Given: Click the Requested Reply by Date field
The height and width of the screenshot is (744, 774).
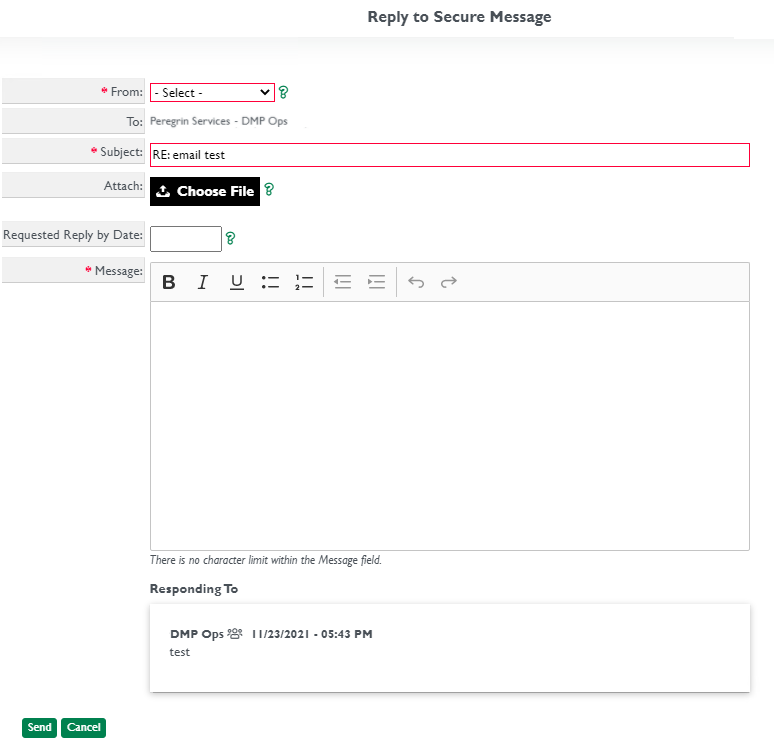Looking at the screenshot, I should click(x=186, y=239).
